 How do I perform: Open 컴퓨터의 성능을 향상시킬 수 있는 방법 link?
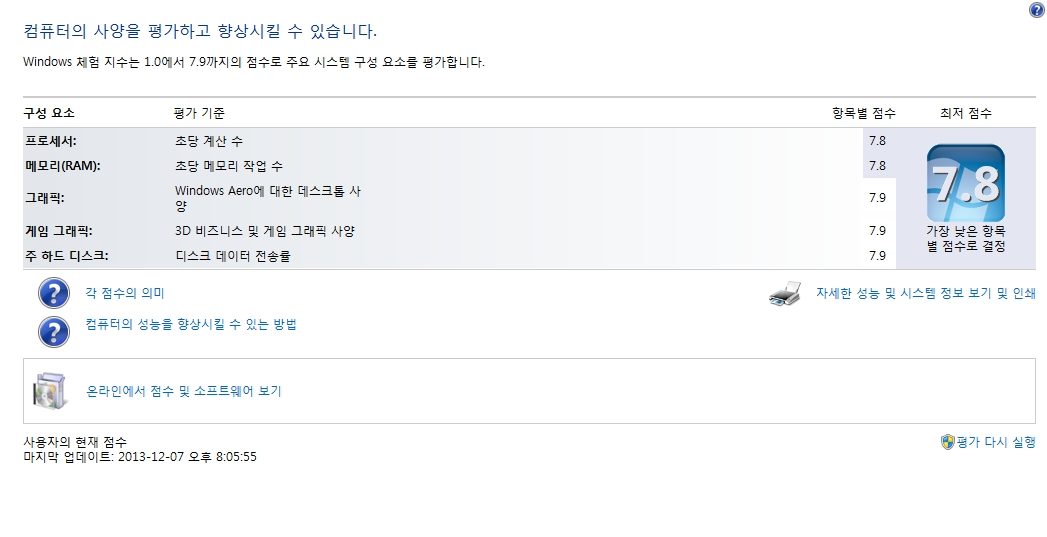(191, 325)
